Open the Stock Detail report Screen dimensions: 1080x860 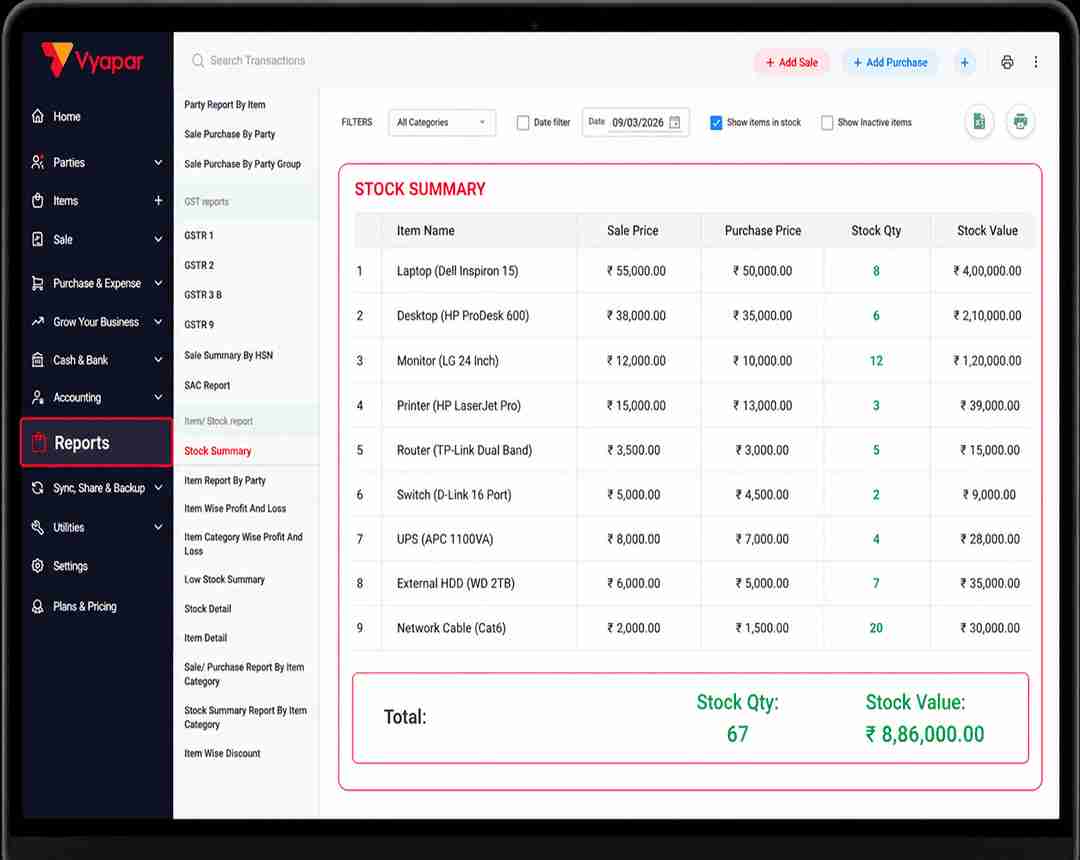tap(207, 609)
